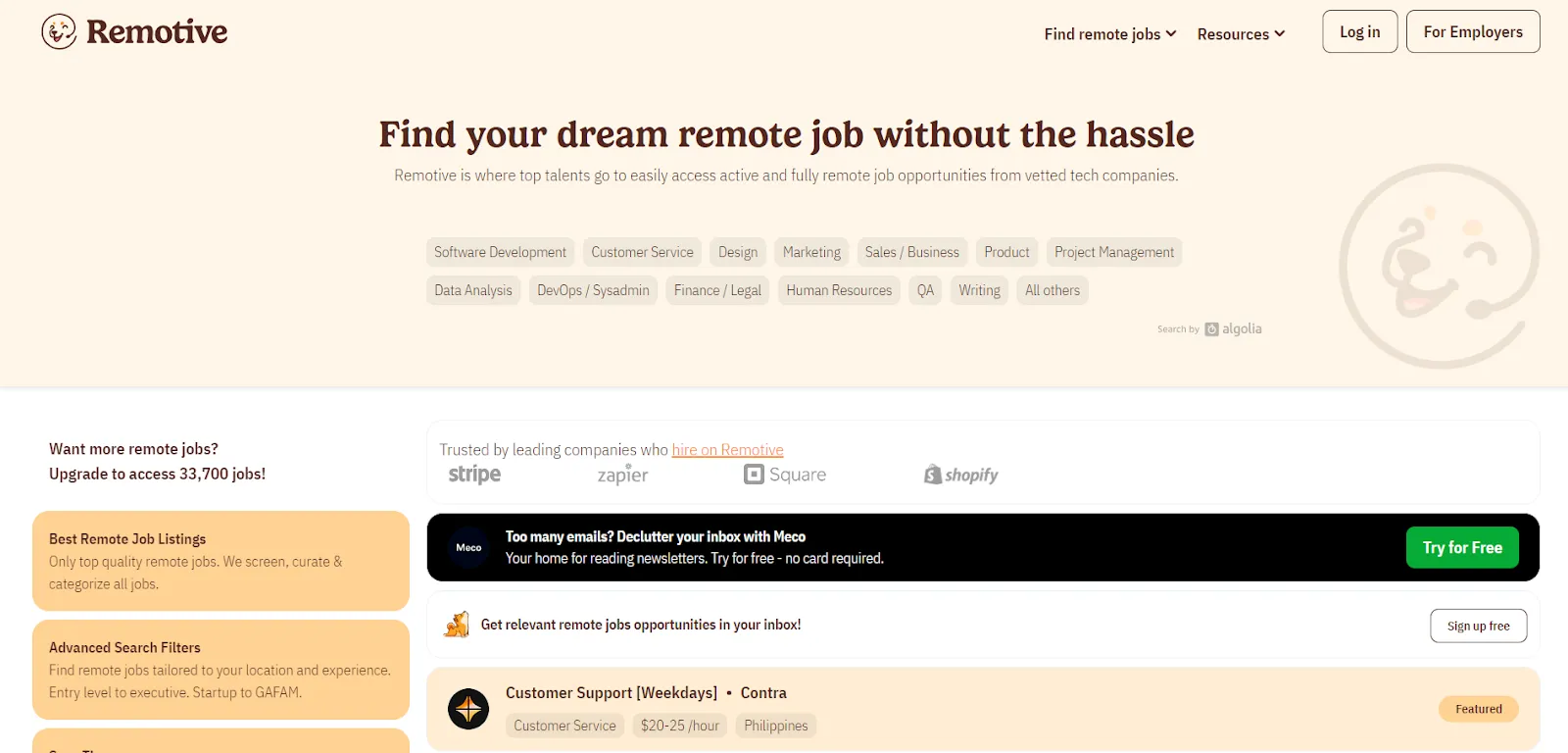Click the Customer Service tag on Contra job
This screenshot has width=1568, height=753.
click(x=564, y=726)
